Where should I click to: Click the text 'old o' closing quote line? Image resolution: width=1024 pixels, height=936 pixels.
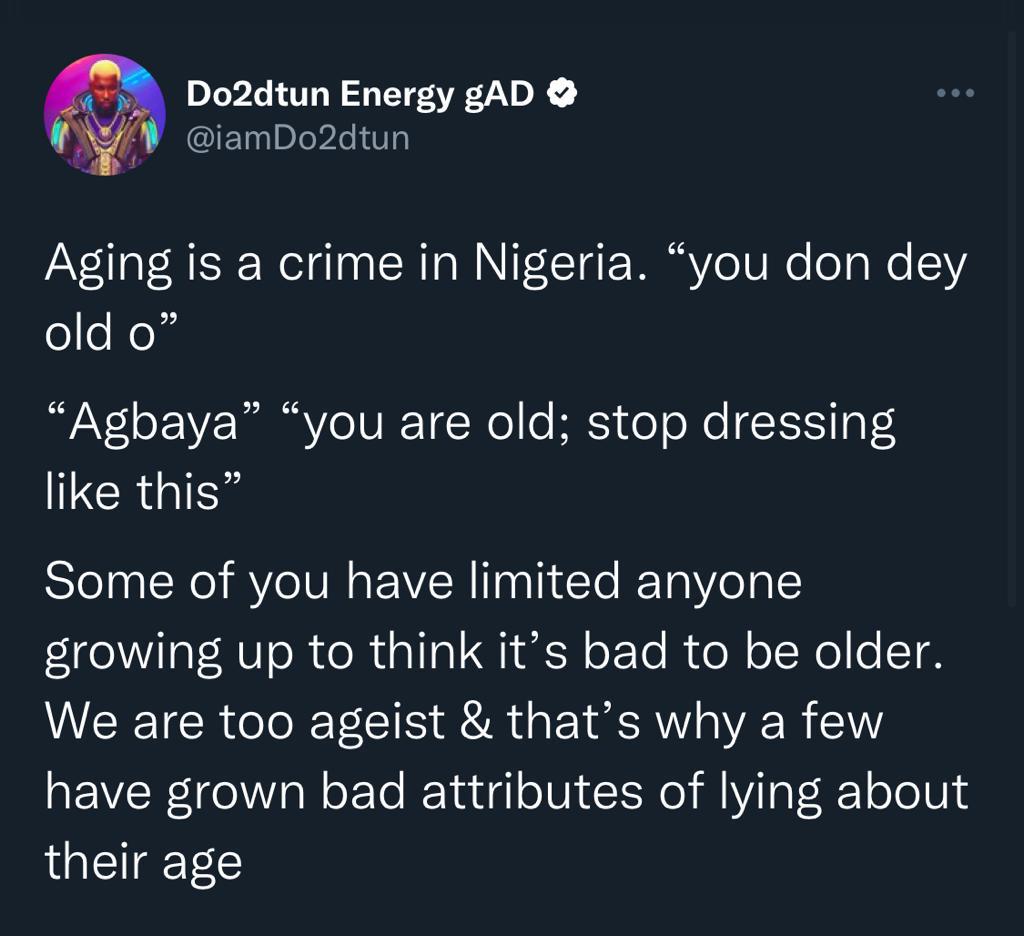pyautogui.click(x=111, y=333)
